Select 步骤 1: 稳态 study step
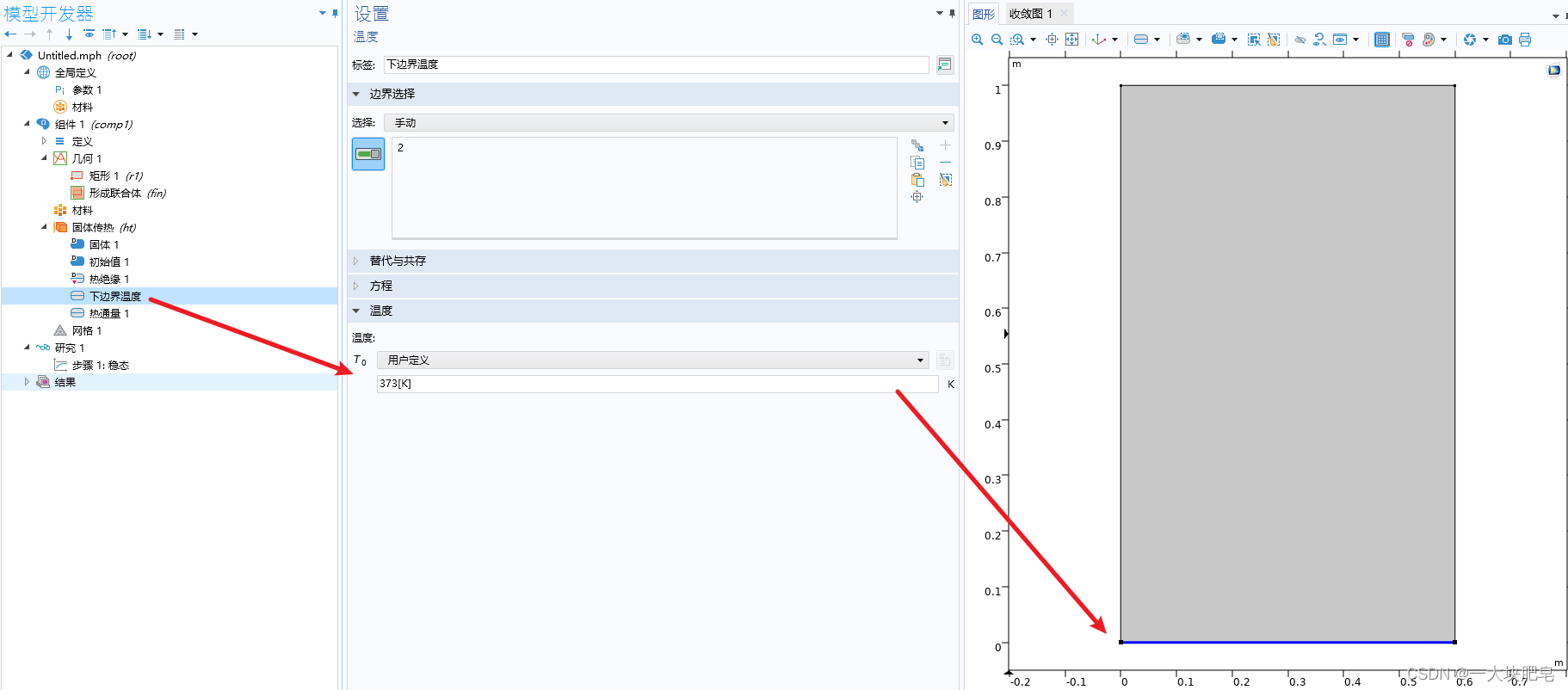This screenshot has height=690, width=1568. (x=100, y=365)
